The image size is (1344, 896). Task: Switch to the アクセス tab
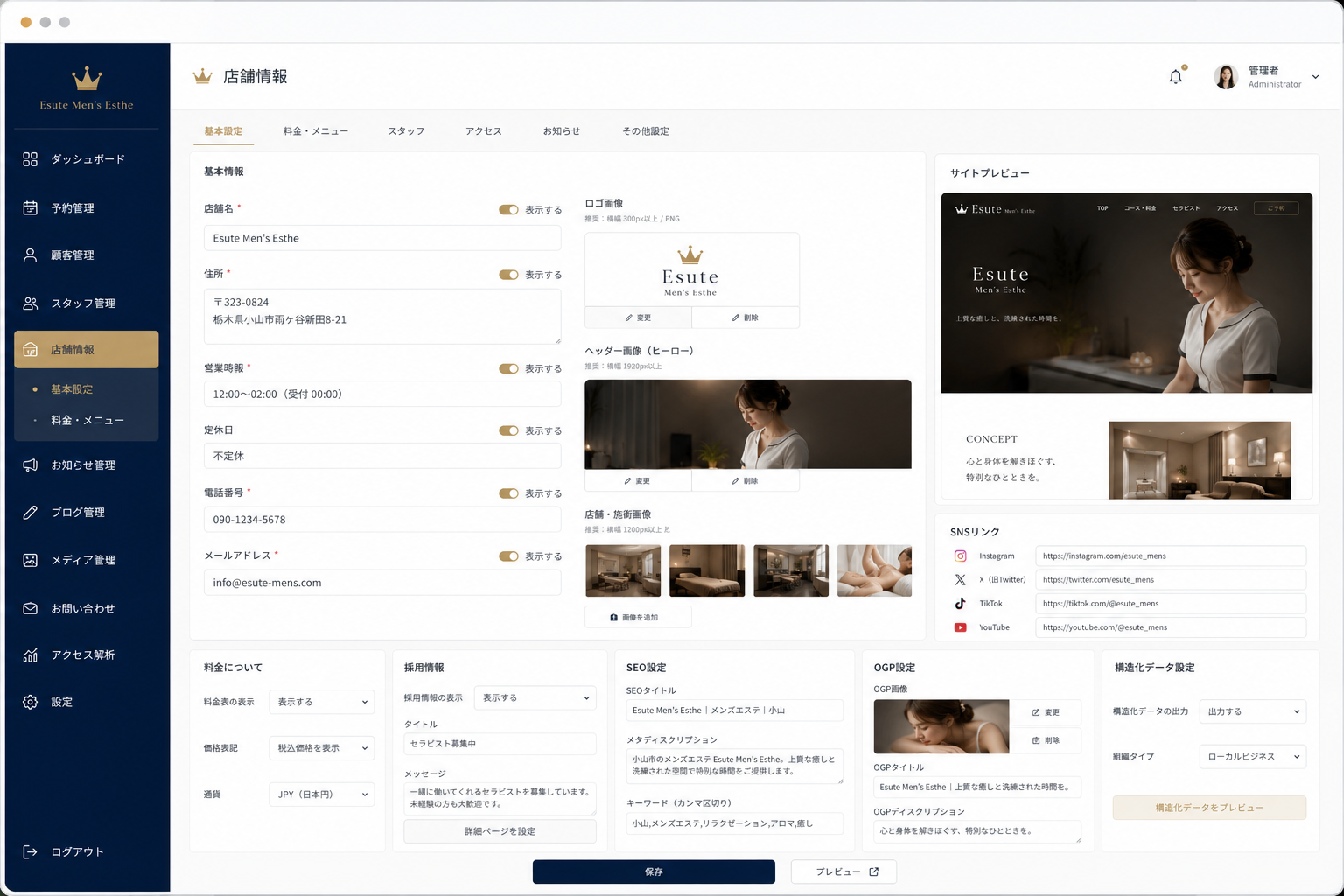484,131
